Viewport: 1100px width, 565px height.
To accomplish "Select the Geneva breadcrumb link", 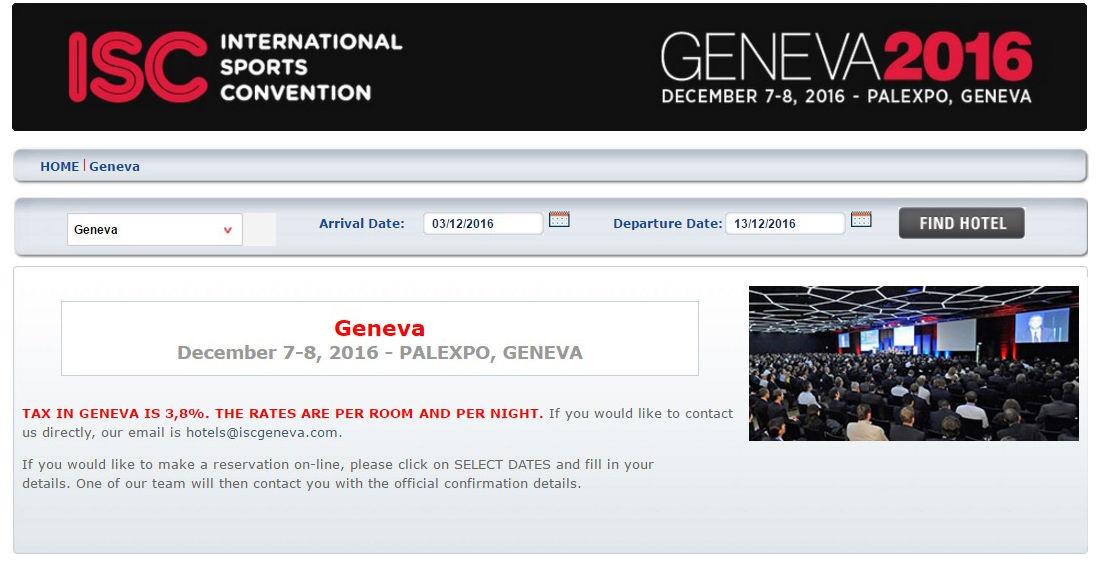I will 114,166.
